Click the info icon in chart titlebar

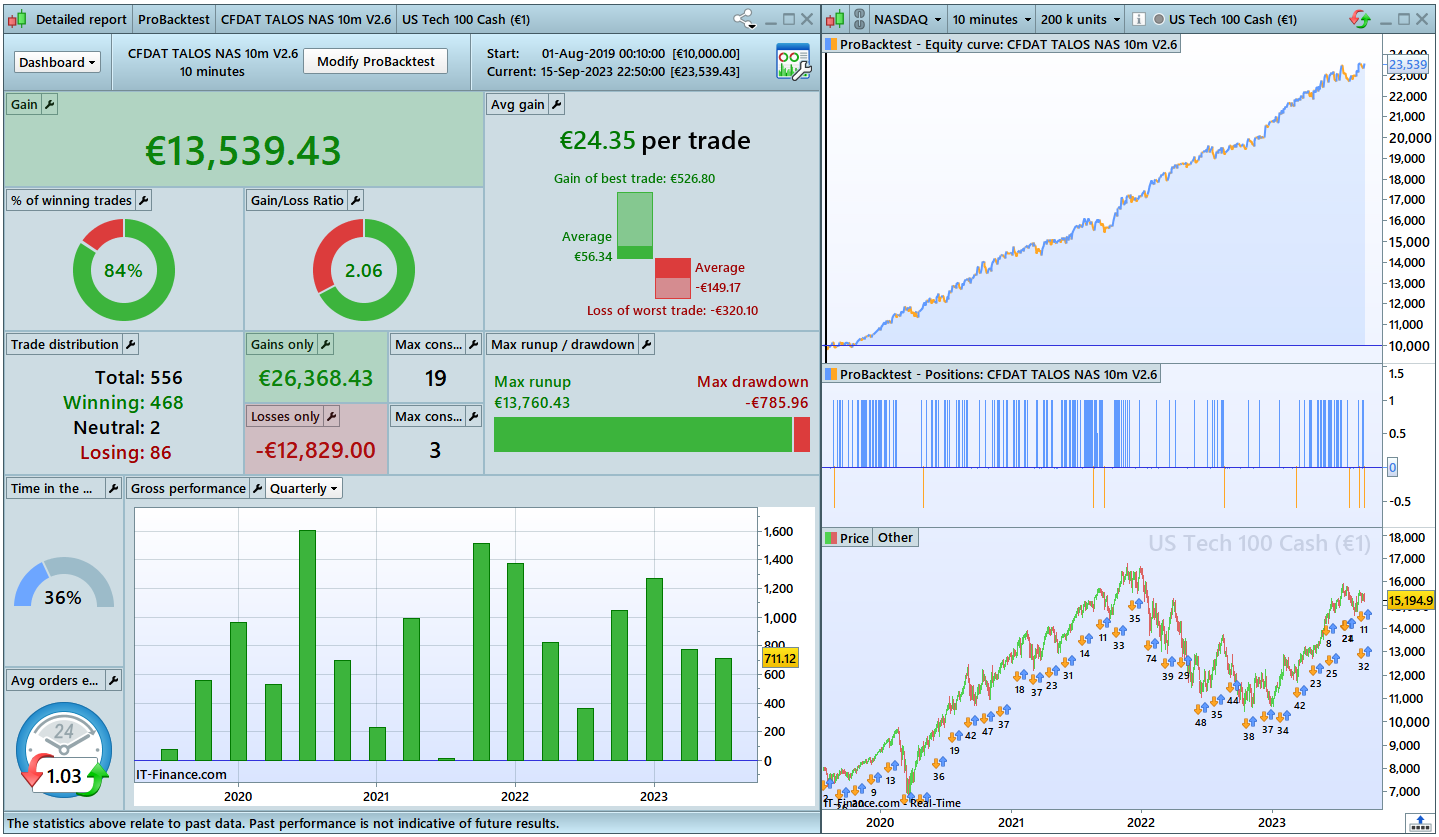[x=1138, y=19]
